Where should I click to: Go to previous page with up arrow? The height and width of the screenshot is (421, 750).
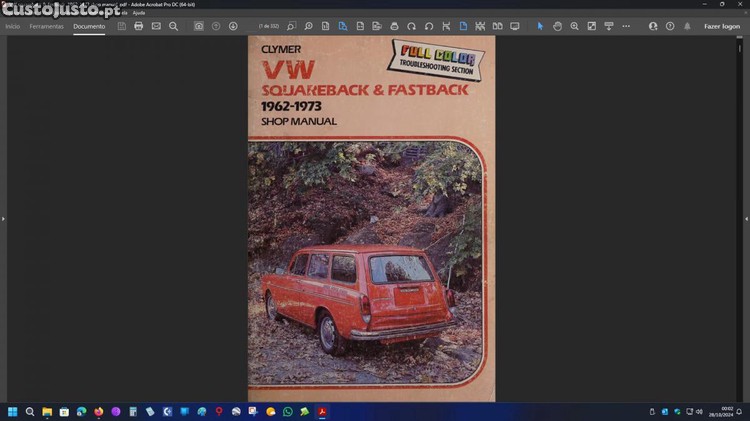pyautogui.click(x=216, y=26)
